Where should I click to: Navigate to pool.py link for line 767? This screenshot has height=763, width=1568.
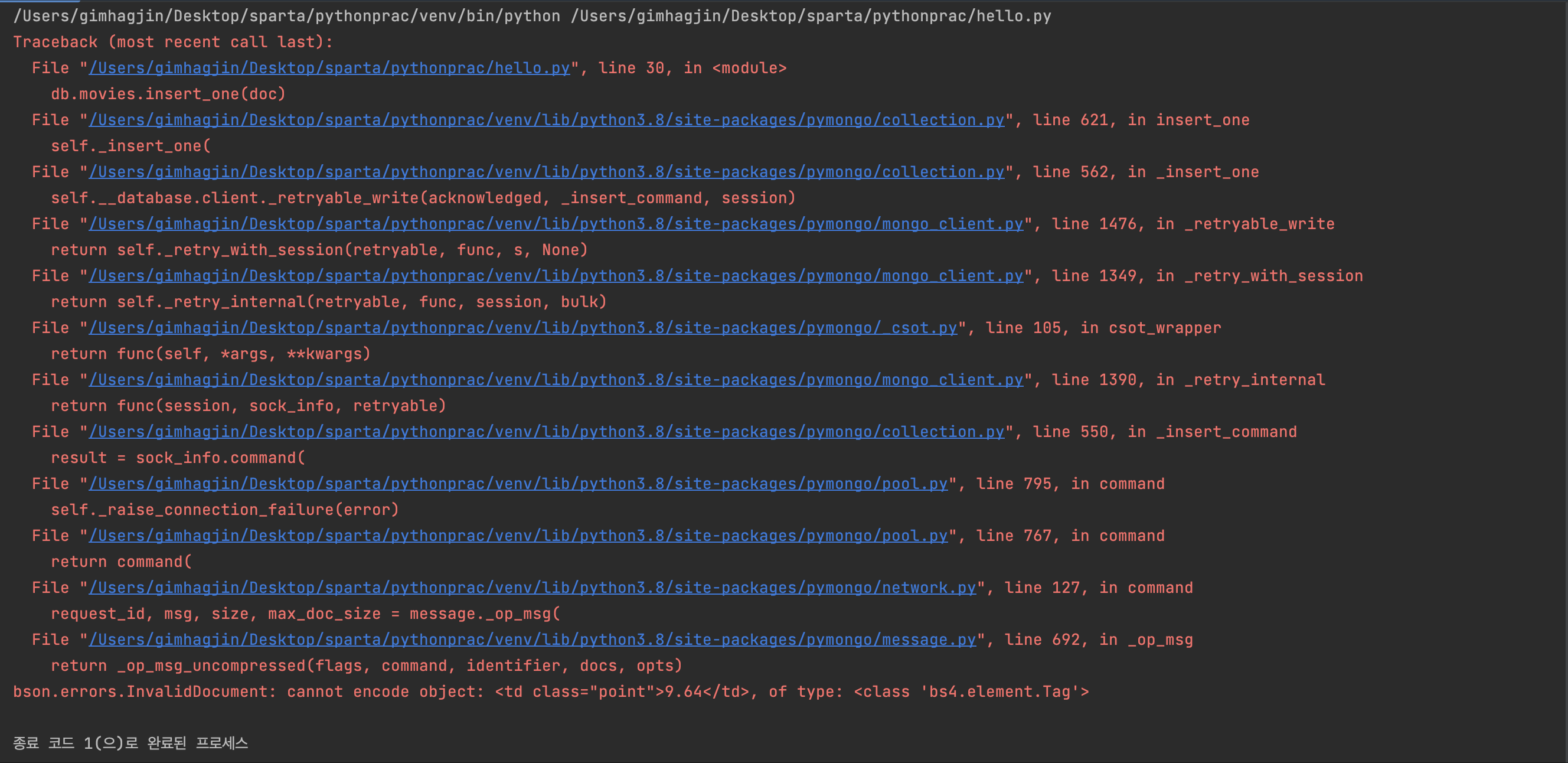point(518,536)
